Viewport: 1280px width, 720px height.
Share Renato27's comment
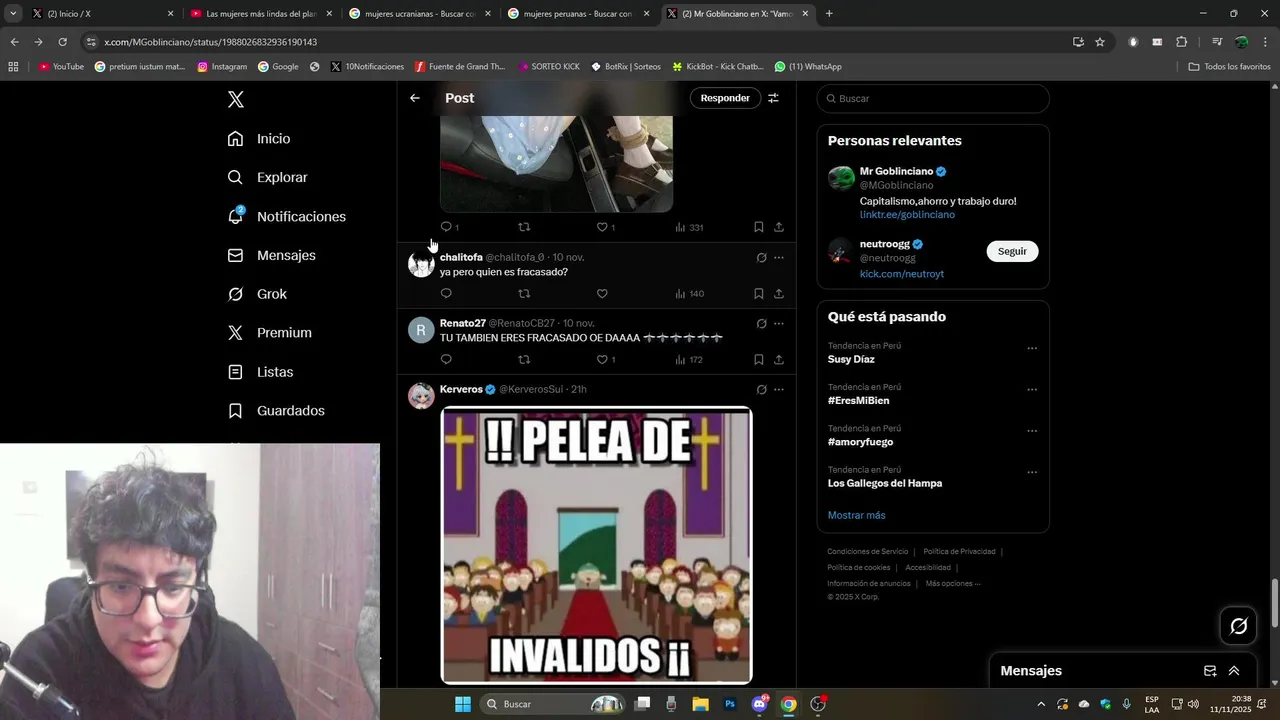point(779,360)
